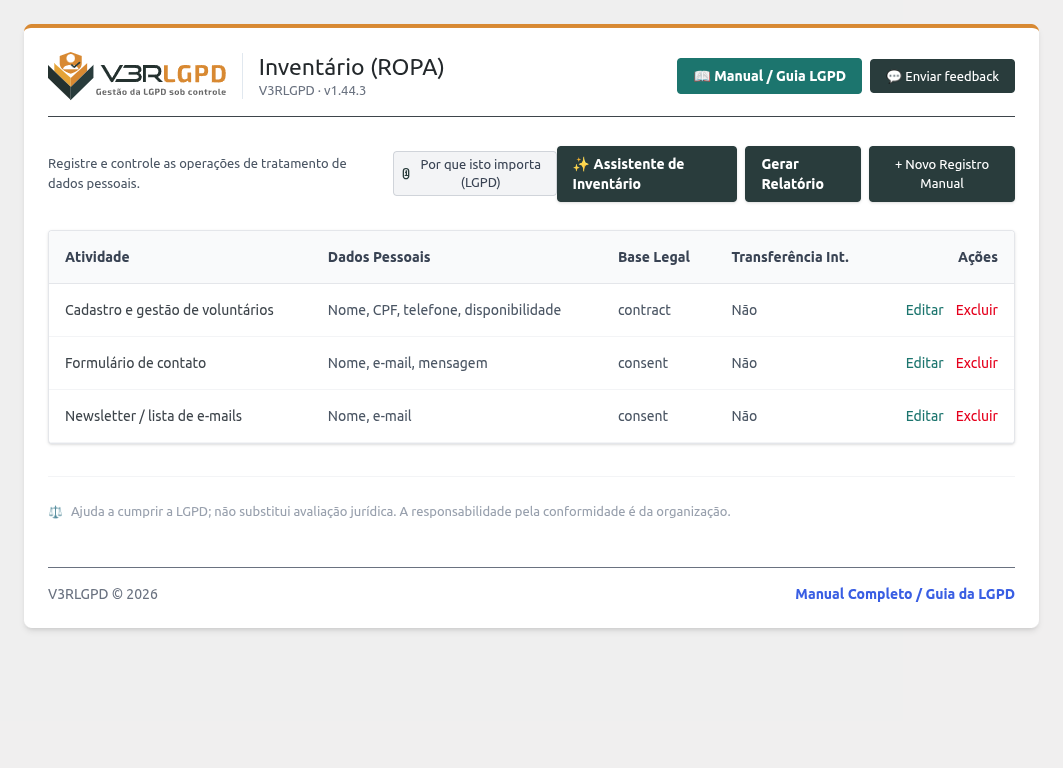Click the Dados Pessoais column header
This screenshot has height=768, width=1063.
pyautogui.click(x=379, y=257)
